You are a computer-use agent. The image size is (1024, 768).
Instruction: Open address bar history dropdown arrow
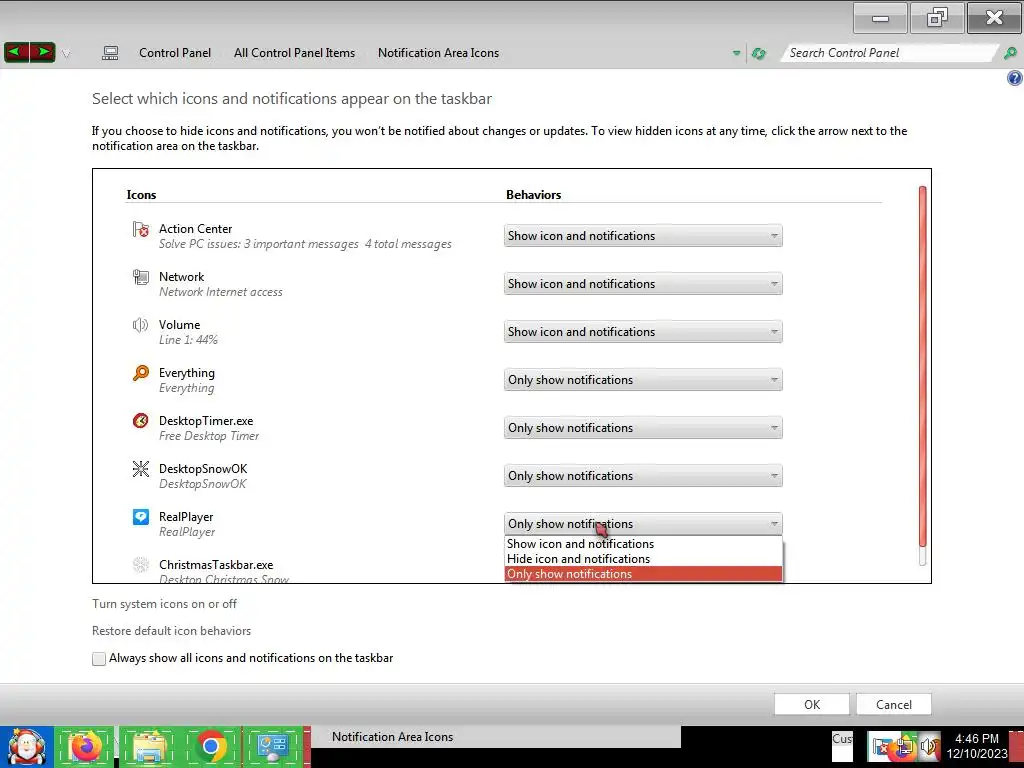pos(736,54)
